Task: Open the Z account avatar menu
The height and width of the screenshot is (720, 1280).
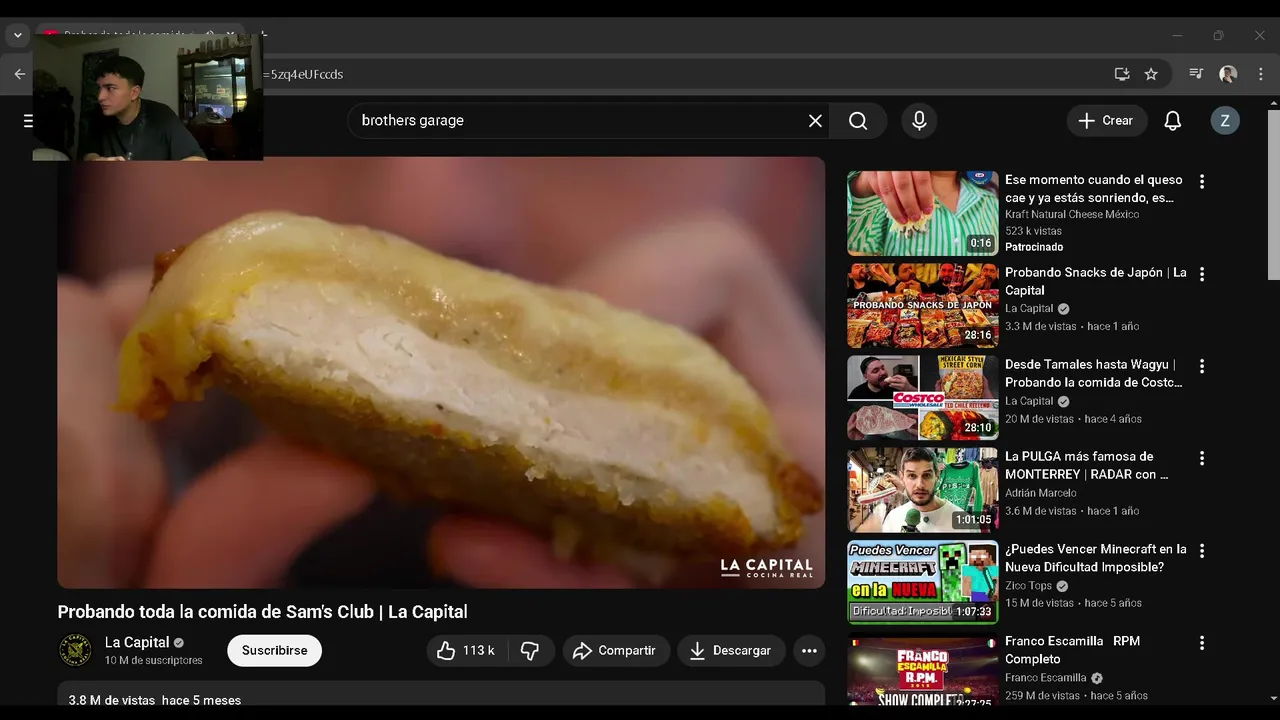Action: 1225,121
